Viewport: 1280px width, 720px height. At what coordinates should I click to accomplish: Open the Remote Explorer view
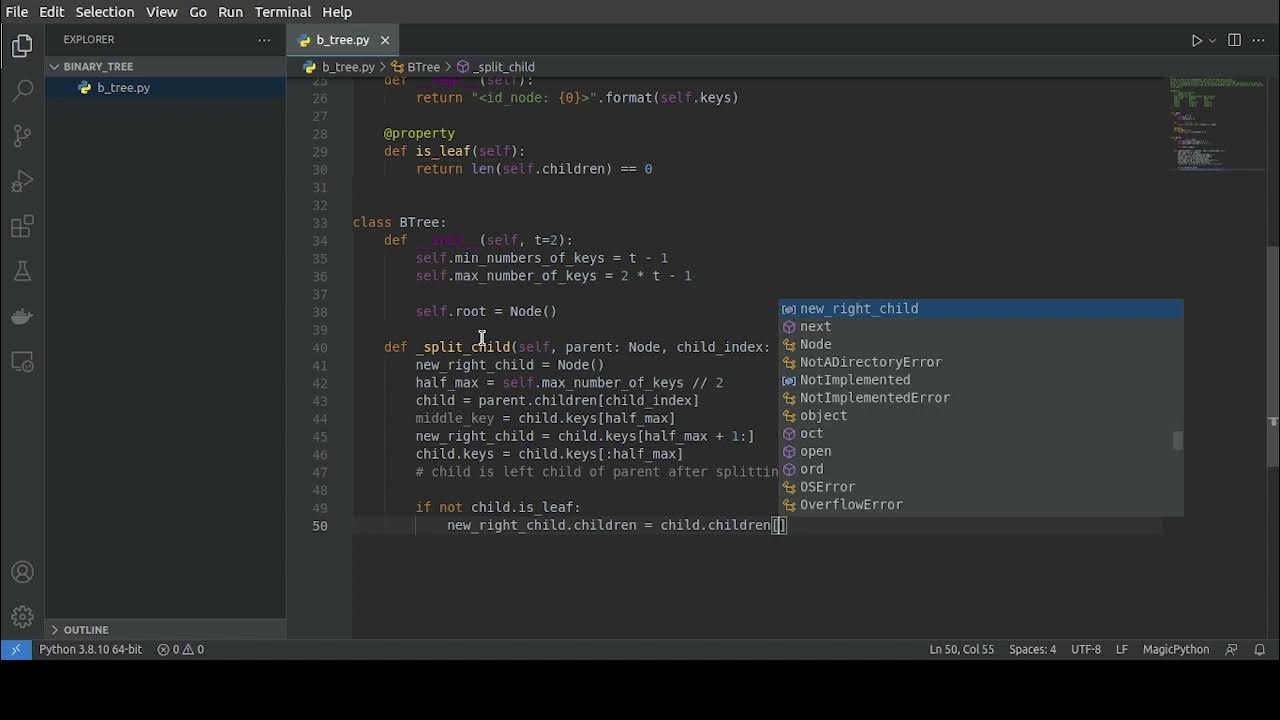22,362
